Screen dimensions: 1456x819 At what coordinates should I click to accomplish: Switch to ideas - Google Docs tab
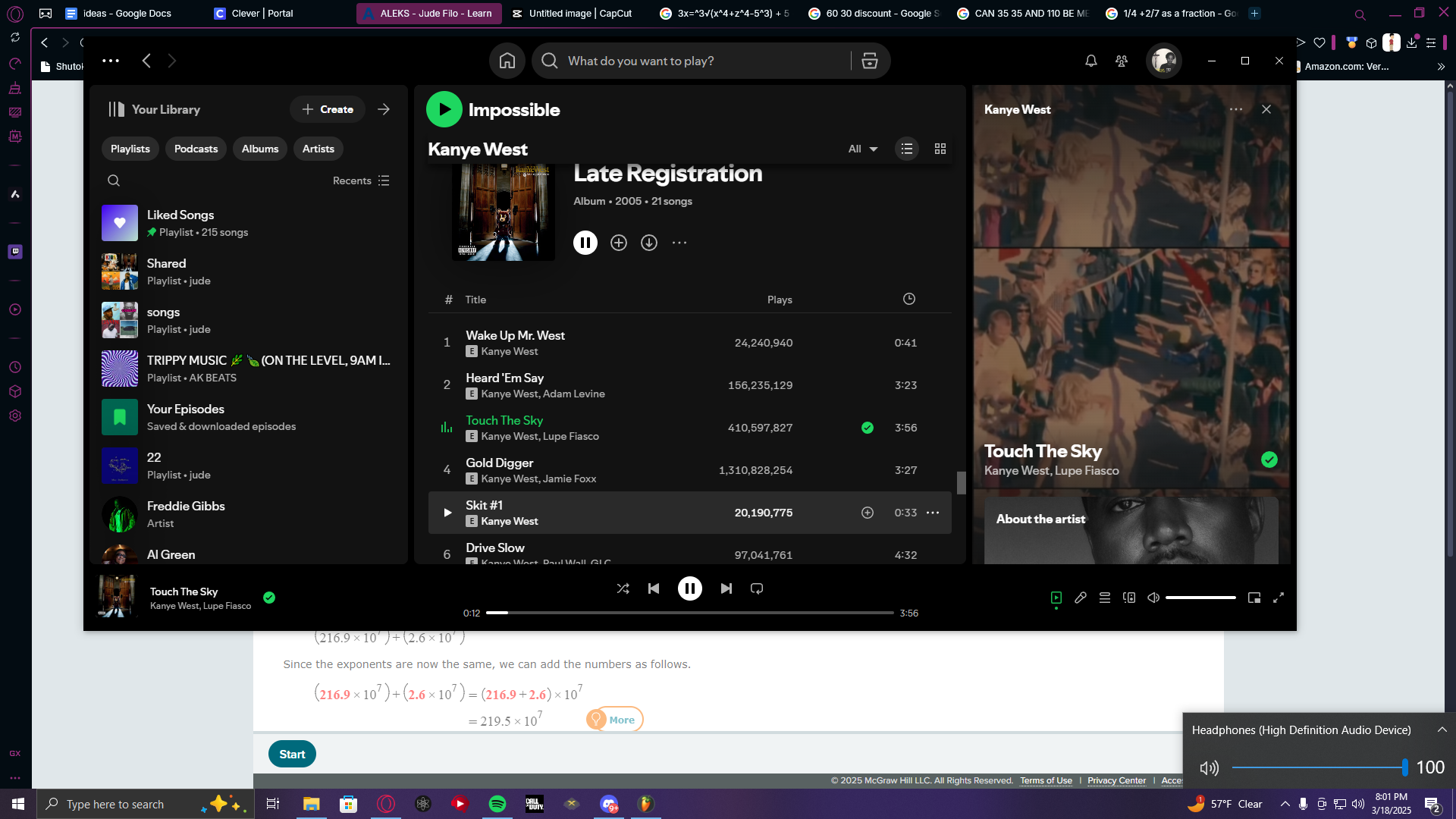[127, 13]
